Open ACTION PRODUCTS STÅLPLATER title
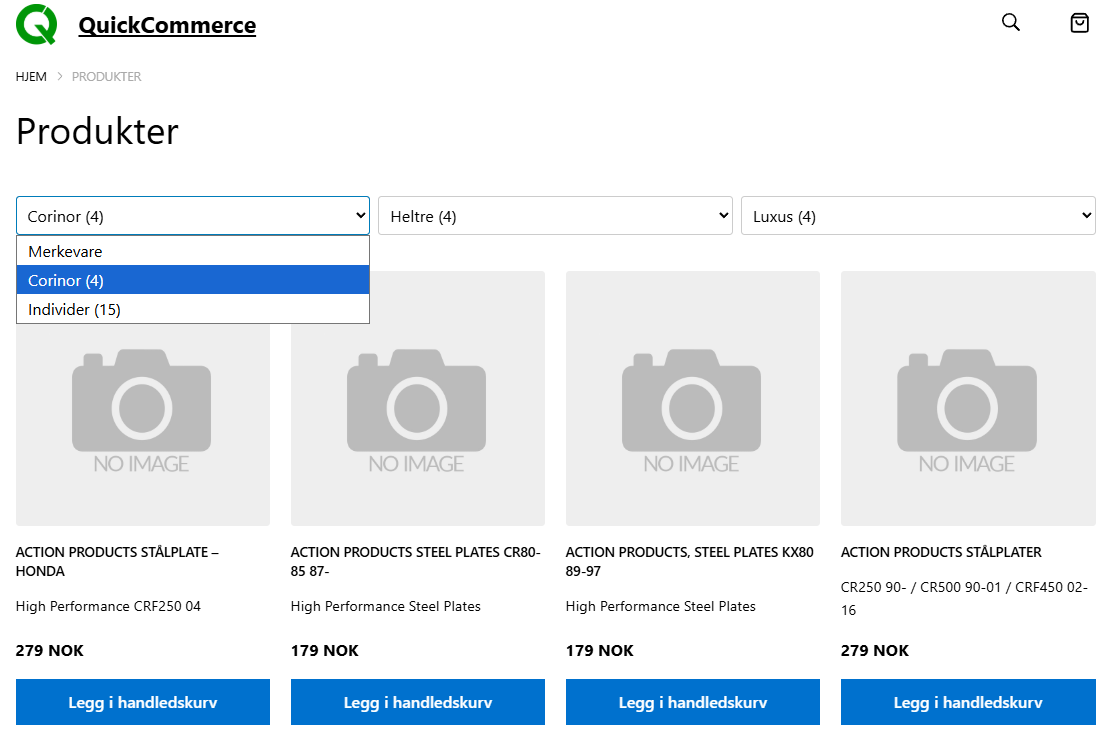Image resolution: width=1111 pixels, height=748 pixels. (x=941, y=552)
